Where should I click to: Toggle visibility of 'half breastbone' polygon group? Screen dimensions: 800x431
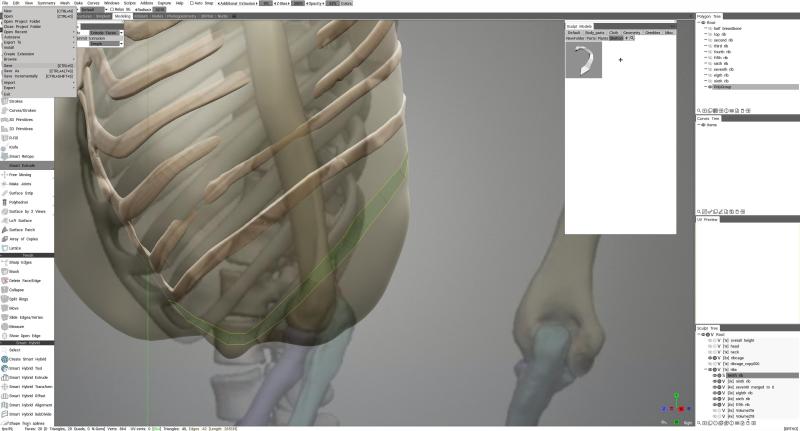point(710,29)
